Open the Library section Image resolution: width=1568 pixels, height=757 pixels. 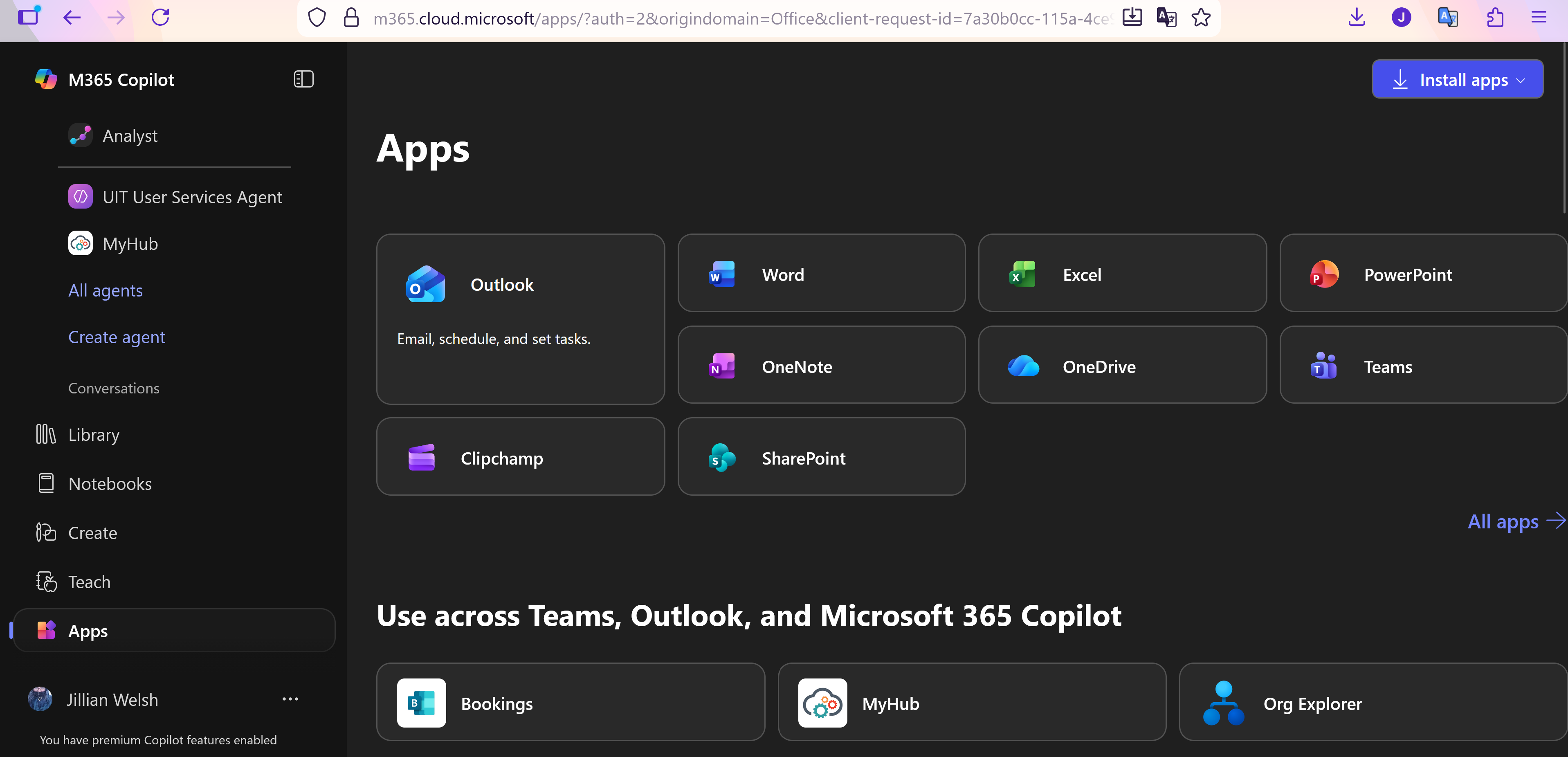[94, 434]
